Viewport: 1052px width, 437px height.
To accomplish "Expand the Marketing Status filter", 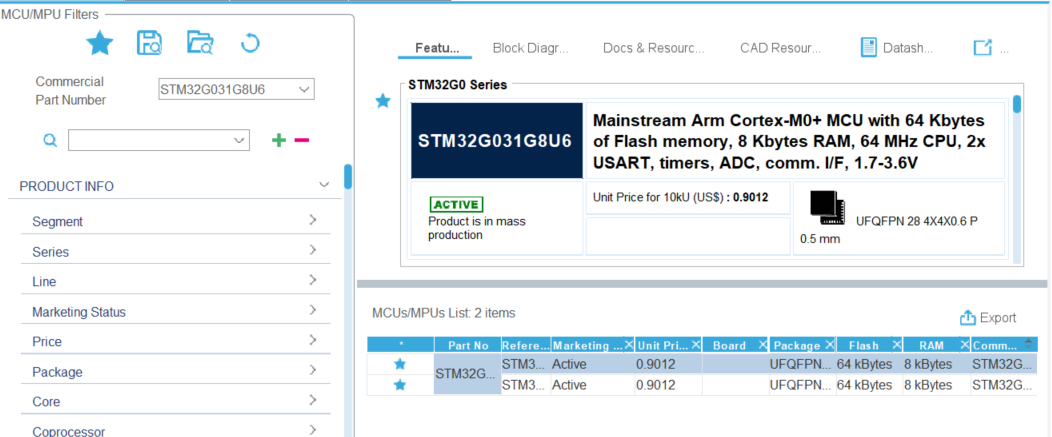I will [x=313, y=310].
